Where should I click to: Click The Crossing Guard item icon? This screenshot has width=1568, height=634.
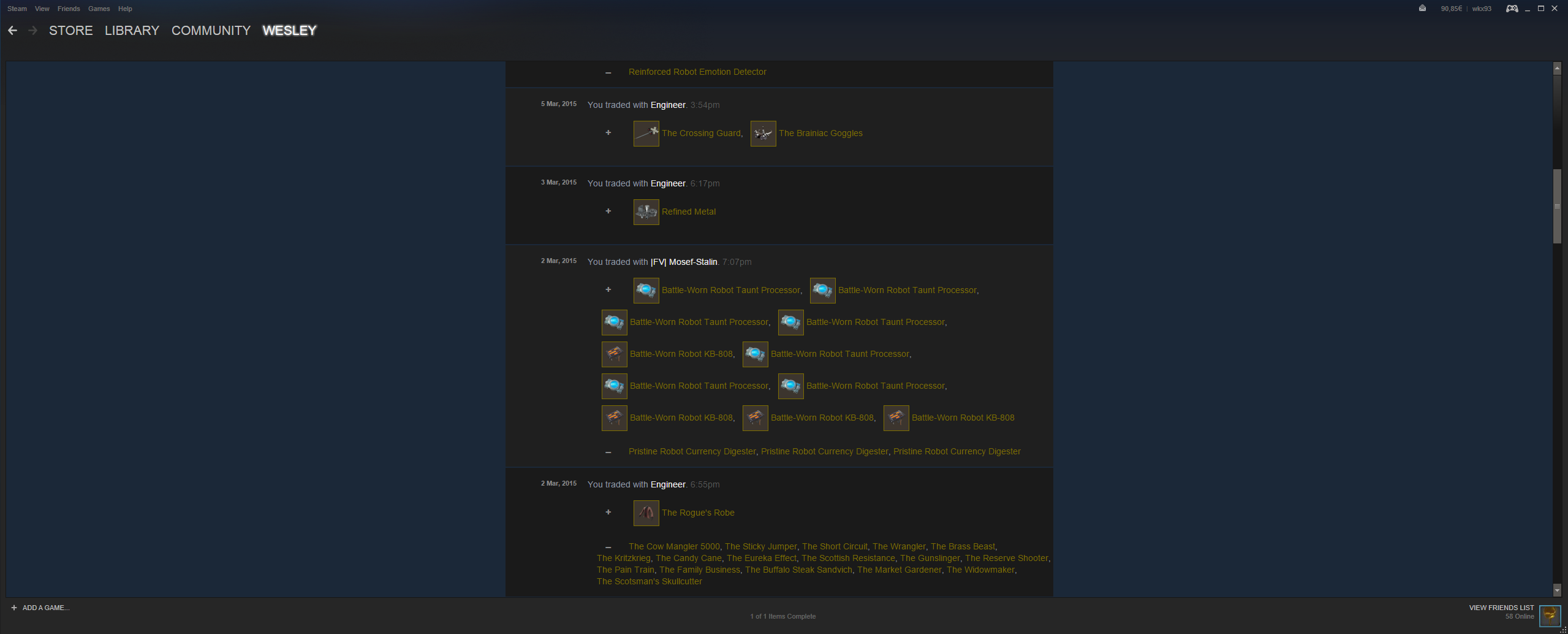(x=646, y=134)
